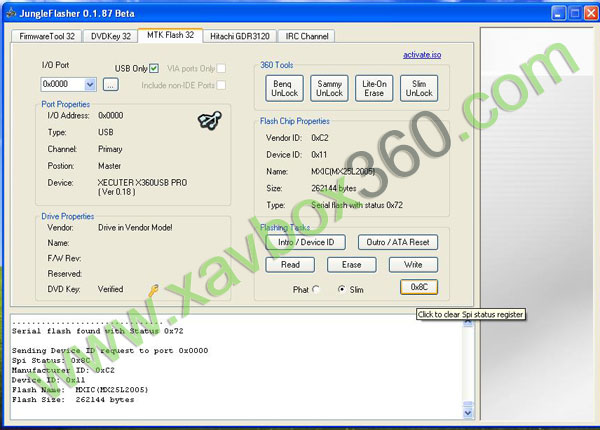Screen dimensions: 600x430
Task: Click the 0x8C clear status button
Action: 419,287
